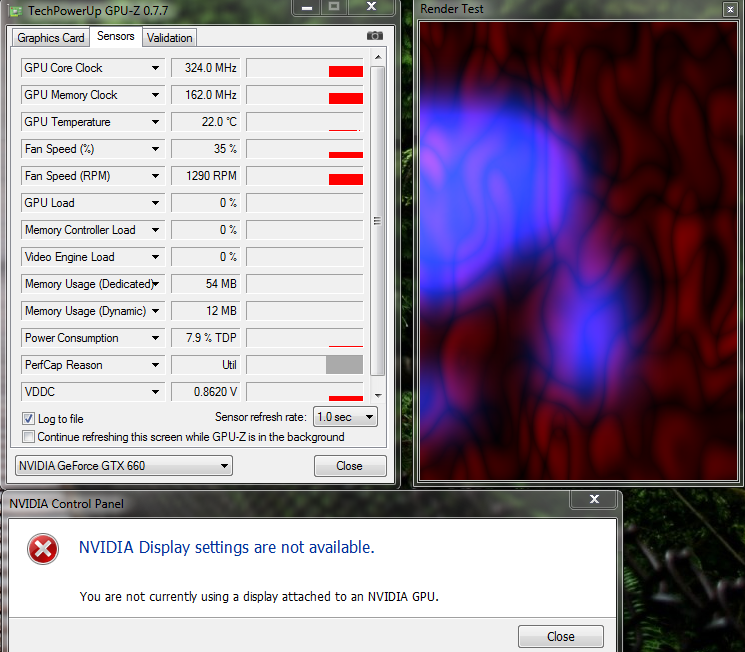This screenshot has height=652, width=745.
Task: Open the PerfCap Reason sensor dropdown
Action: tap(155, 365)
